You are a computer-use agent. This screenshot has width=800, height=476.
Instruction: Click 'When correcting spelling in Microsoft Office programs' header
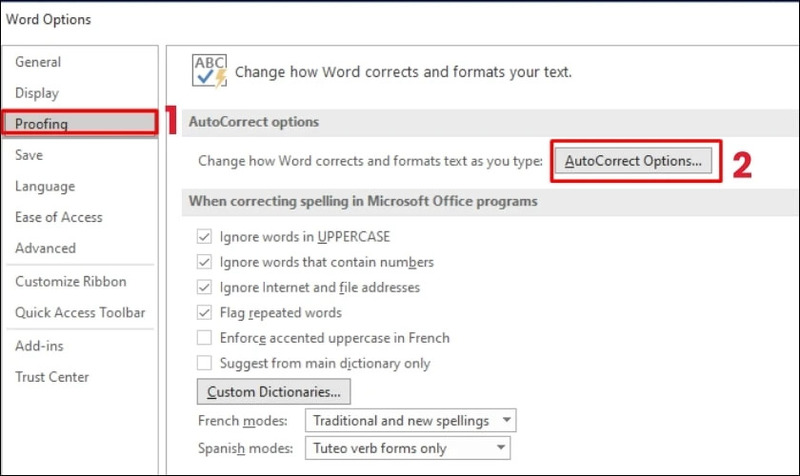(363, 201)
